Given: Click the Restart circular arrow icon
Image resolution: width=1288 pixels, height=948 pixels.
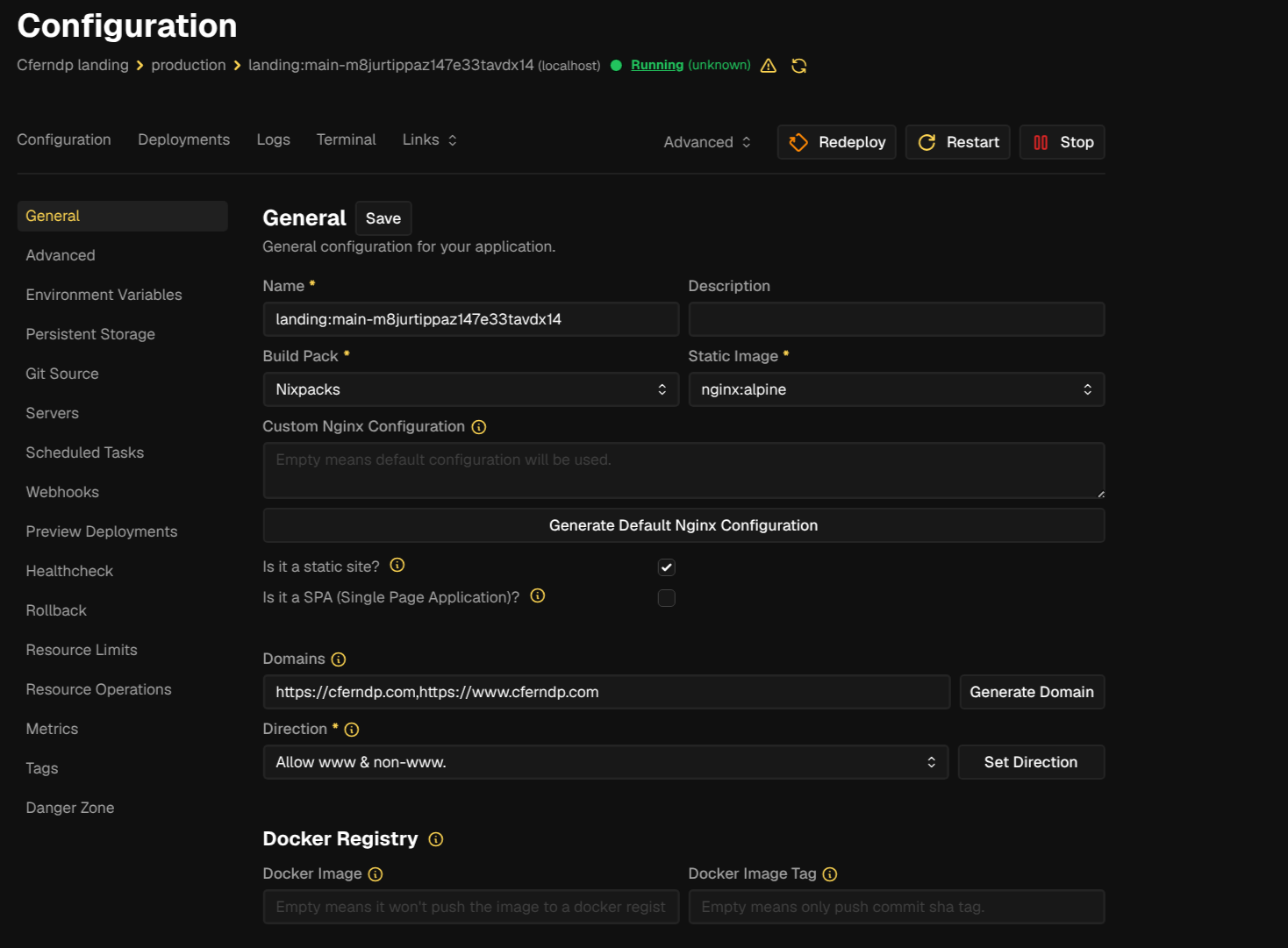Looking at the screenshot, I should (927, 142).
